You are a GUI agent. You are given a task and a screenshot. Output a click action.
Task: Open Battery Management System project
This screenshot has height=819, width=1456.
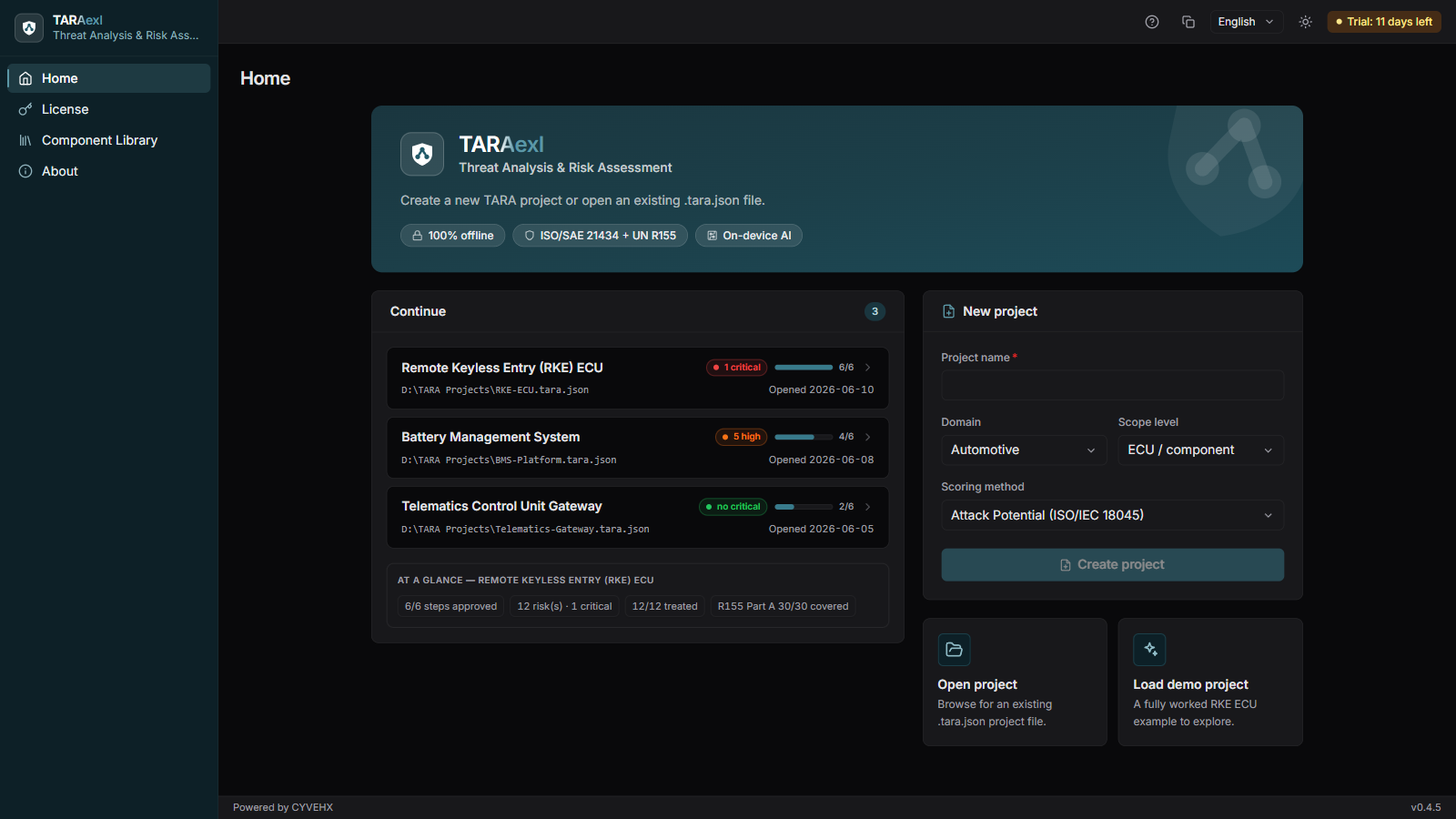(638, 448)
